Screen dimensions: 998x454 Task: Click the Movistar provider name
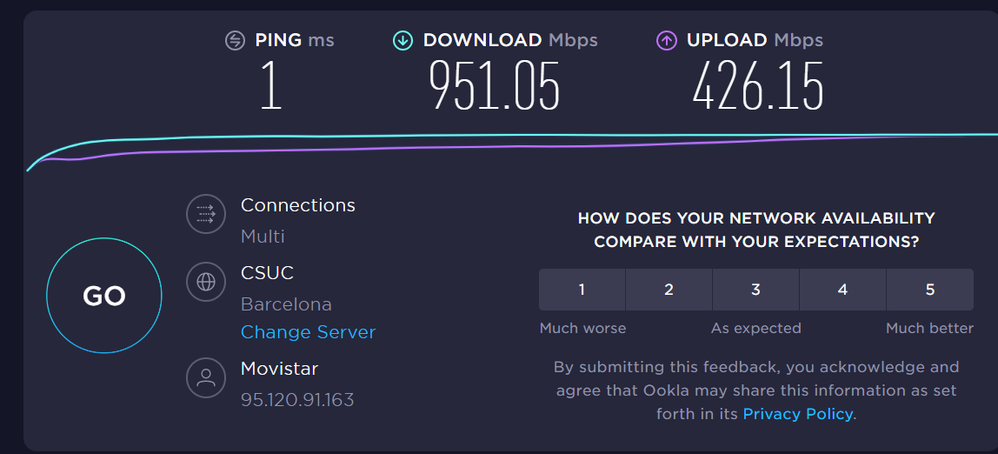click(x=279, y=369)
